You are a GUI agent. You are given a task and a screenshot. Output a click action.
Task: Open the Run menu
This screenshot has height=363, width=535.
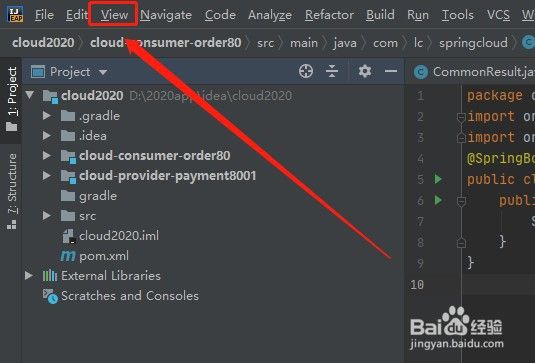point(418,15)
